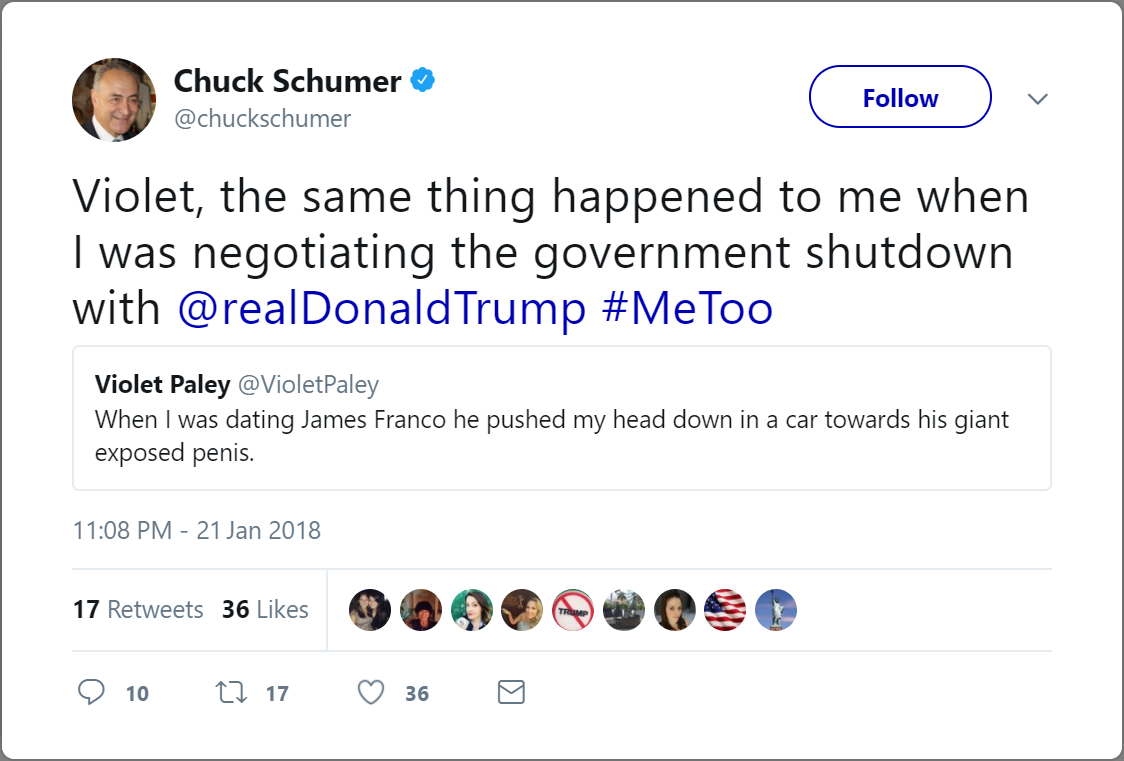Click the blue verified badge
This screenshot has width=1124, height=761.
click(424, 81)
